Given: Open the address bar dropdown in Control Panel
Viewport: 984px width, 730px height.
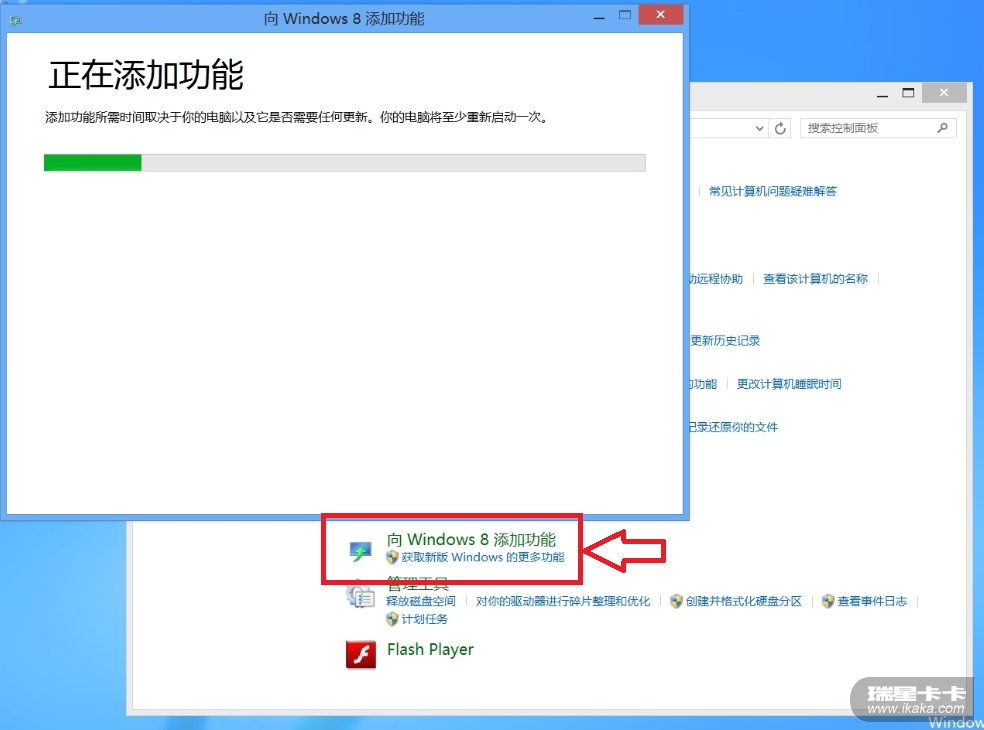Looking at the screenshot, I should click(759, 128).
